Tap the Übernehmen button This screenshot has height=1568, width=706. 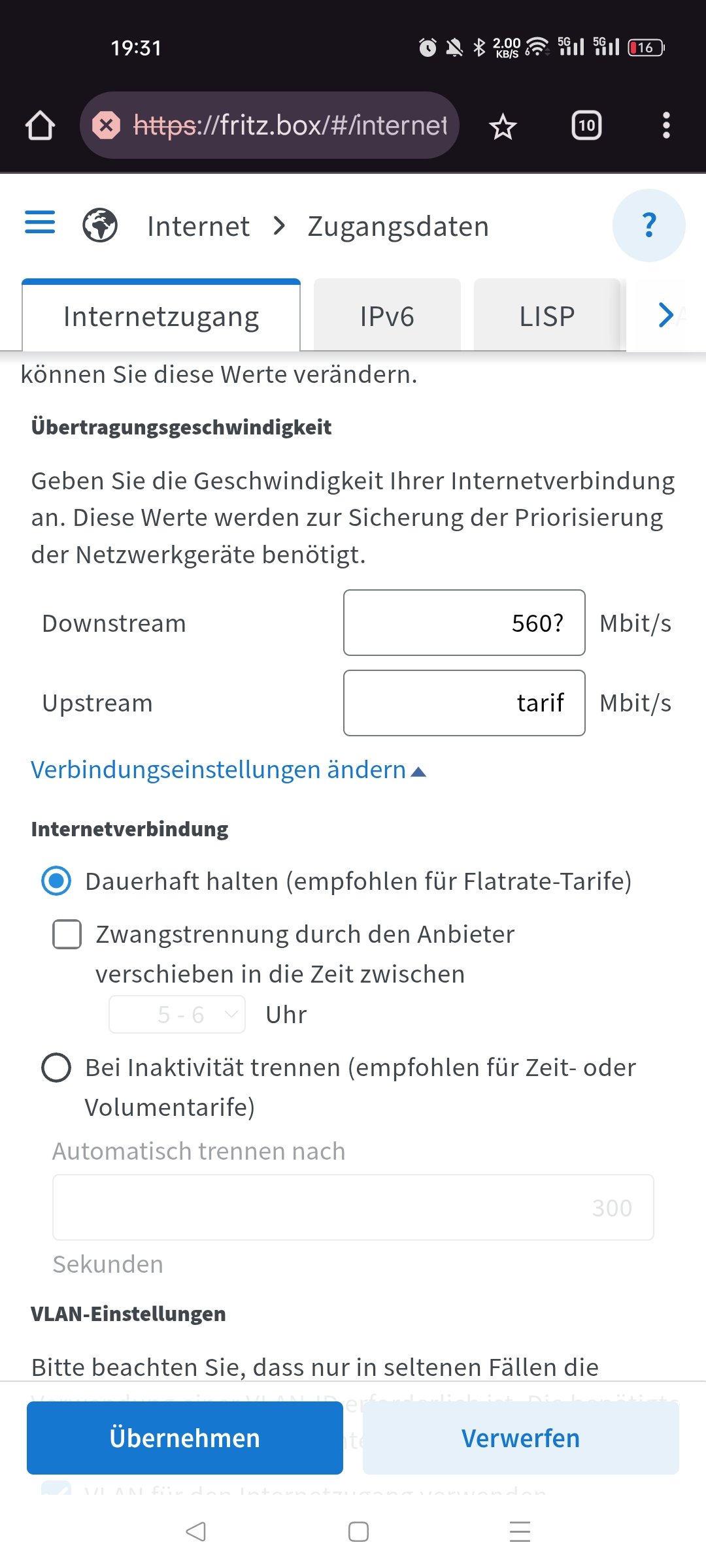185,1438
